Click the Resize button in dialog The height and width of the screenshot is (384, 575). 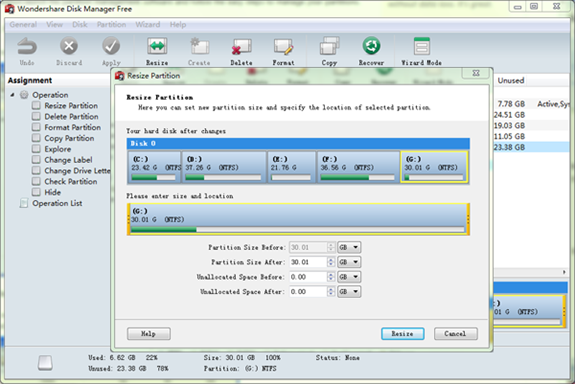click(x=403, y=334)
